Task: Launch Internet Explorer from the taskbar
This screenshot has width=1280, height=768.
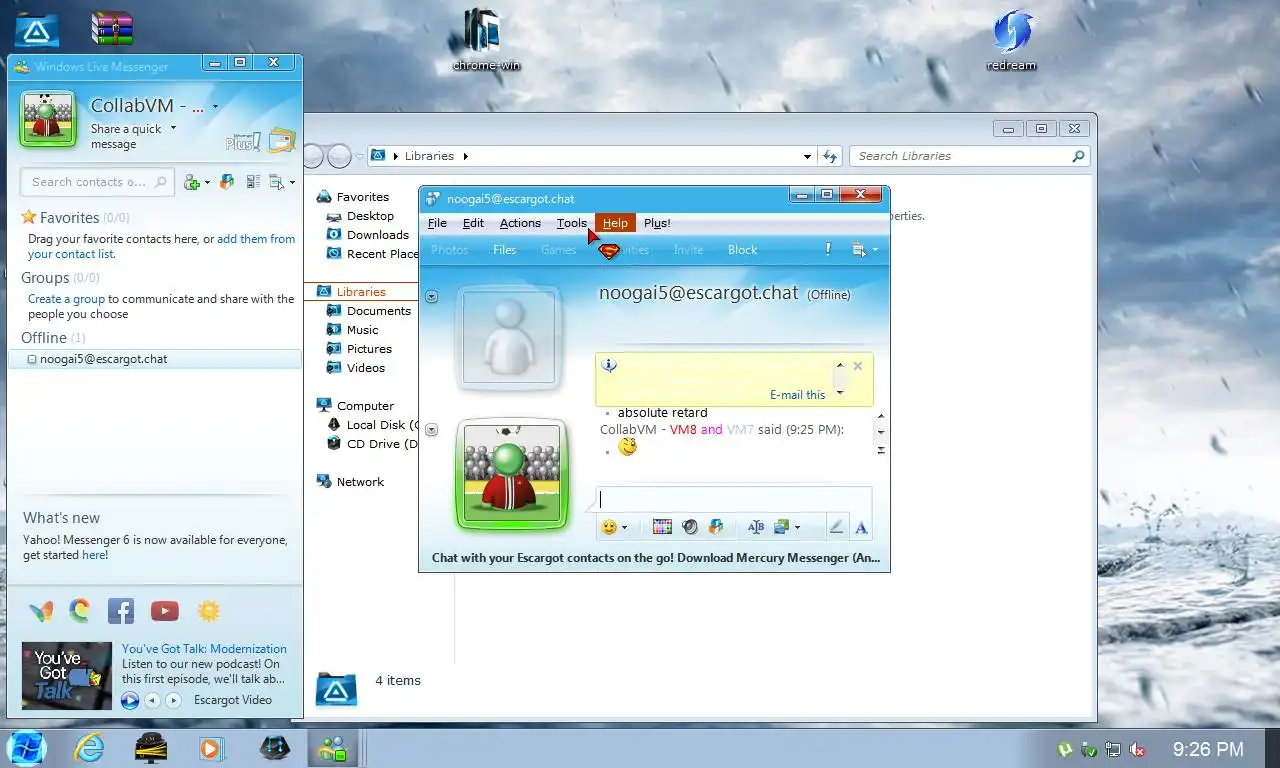Action: pyautogui.click(x=89, y=748)
